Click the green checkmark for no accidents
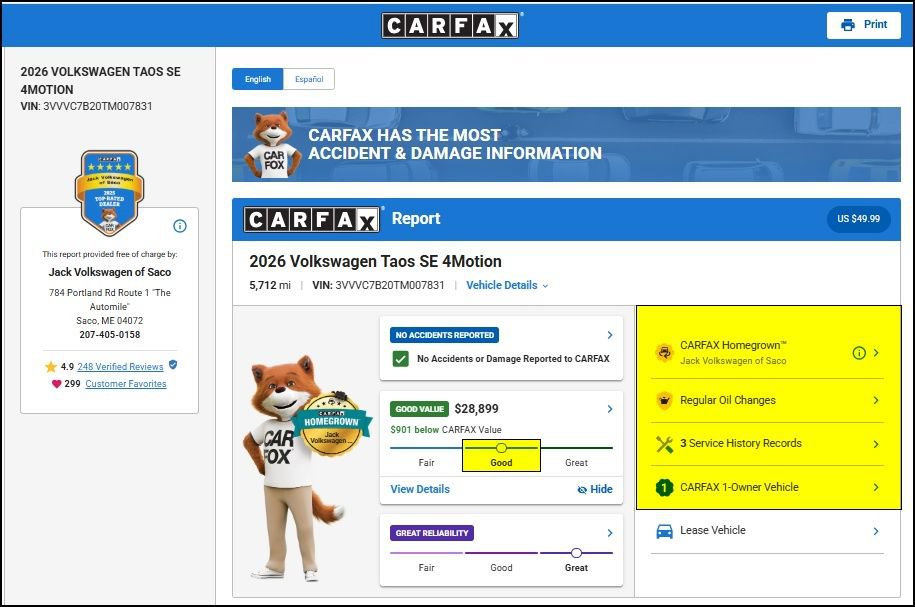Screen dimensions: 915x607 point(400,358)
